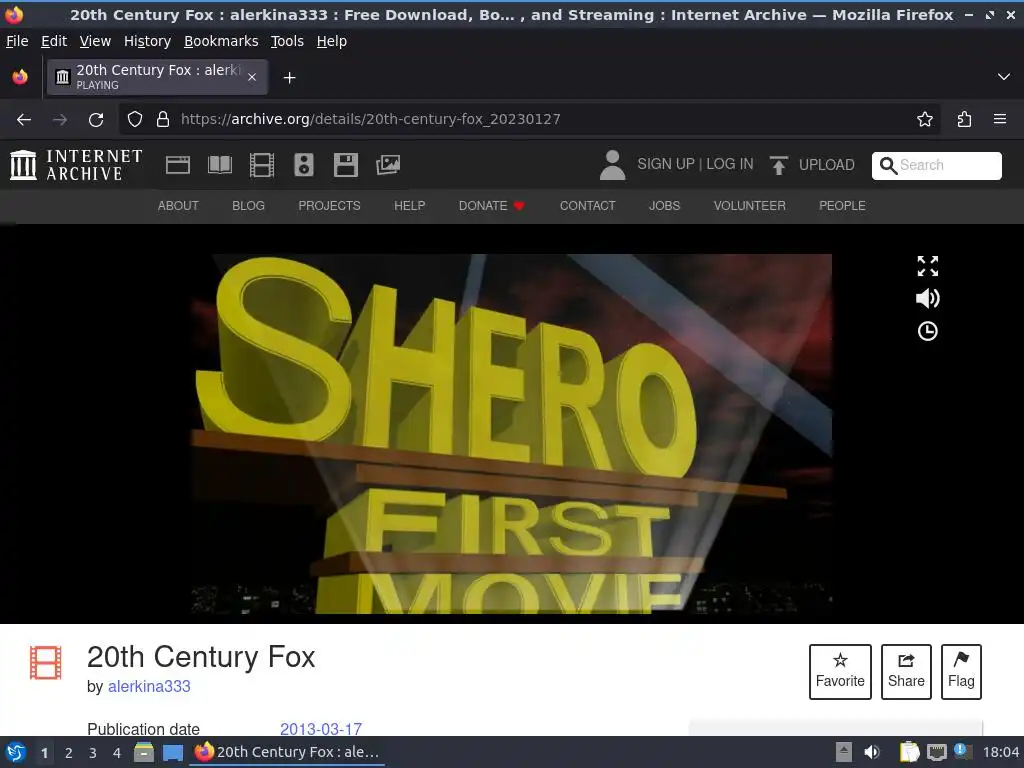Show site security padlock info
The height and width of the screenshot is (768, 1024).
click(163, 119)
